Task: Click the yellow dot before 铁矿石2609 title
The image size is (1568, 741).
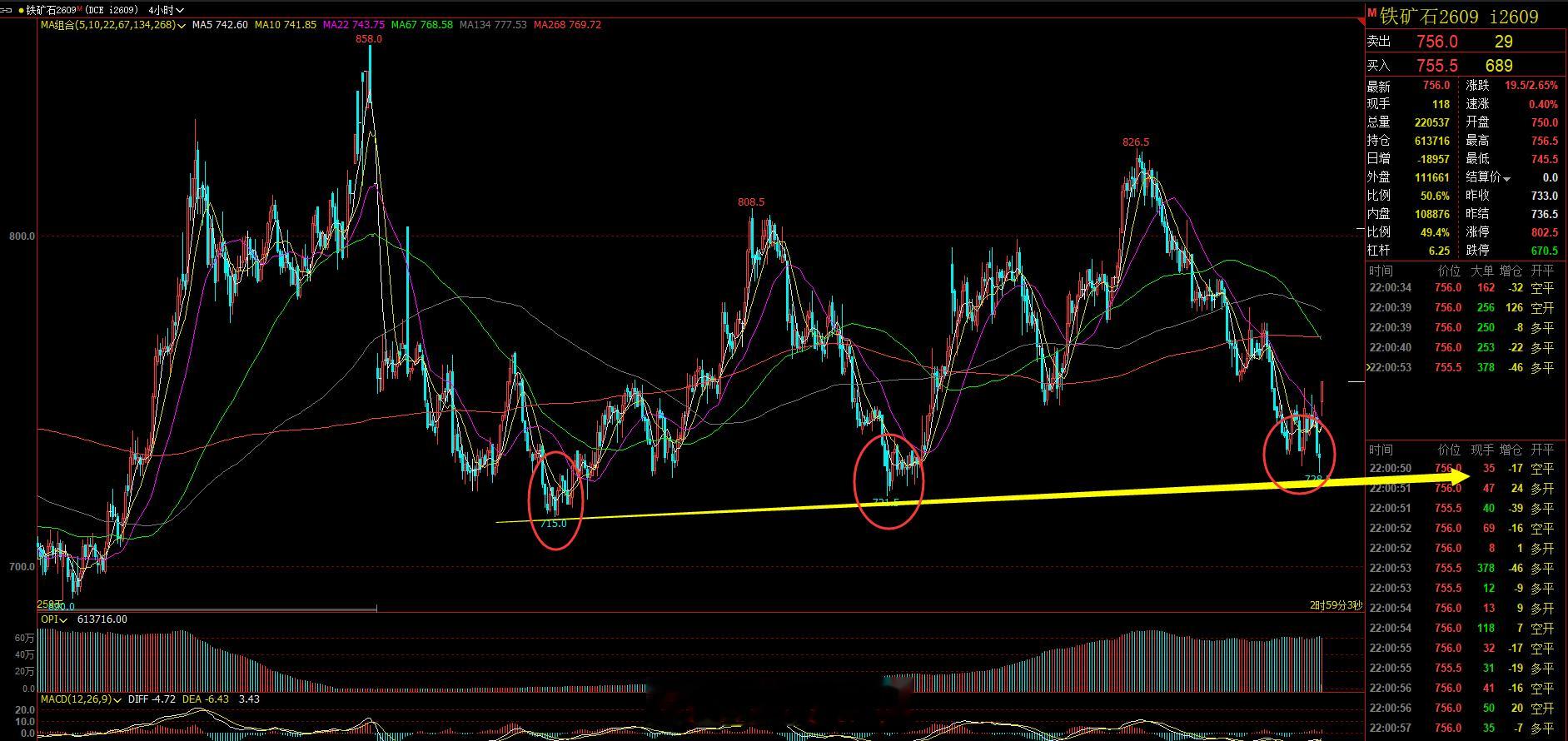Action: coord(21,10)
